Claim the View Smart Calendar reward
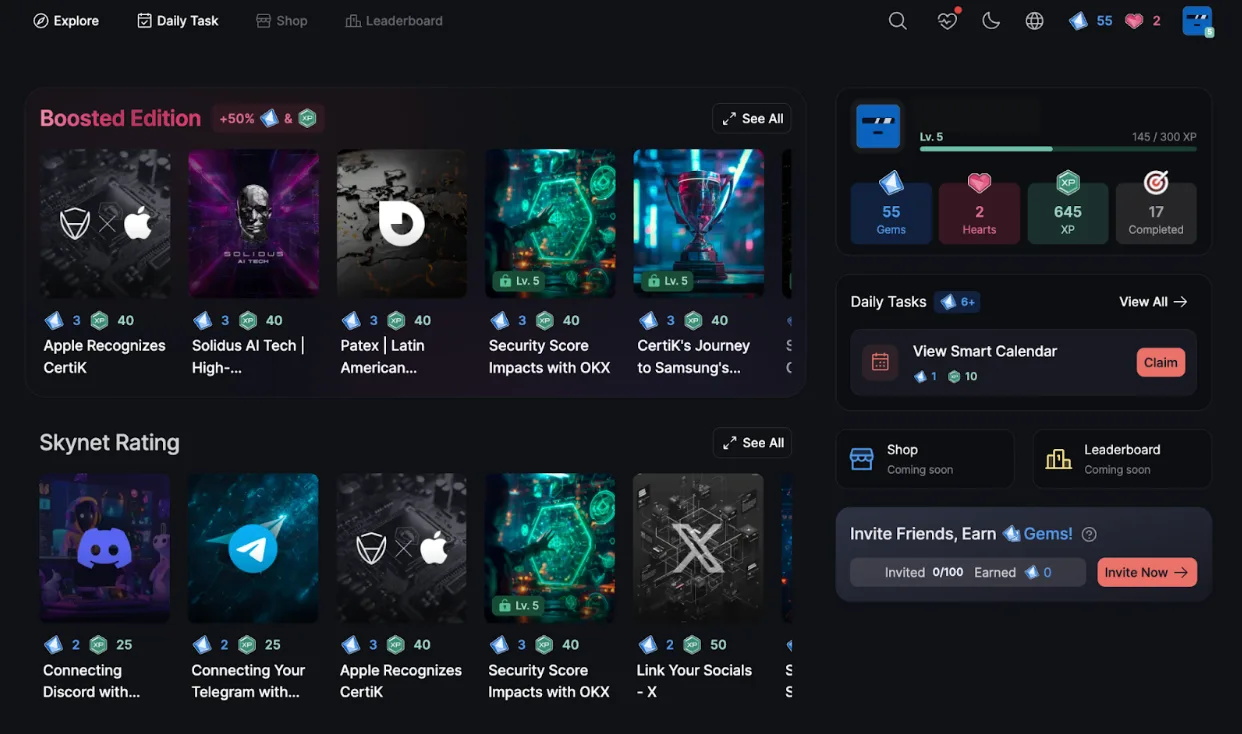Viewport: 1242px width, 734px height. (x=1160, y=362)
